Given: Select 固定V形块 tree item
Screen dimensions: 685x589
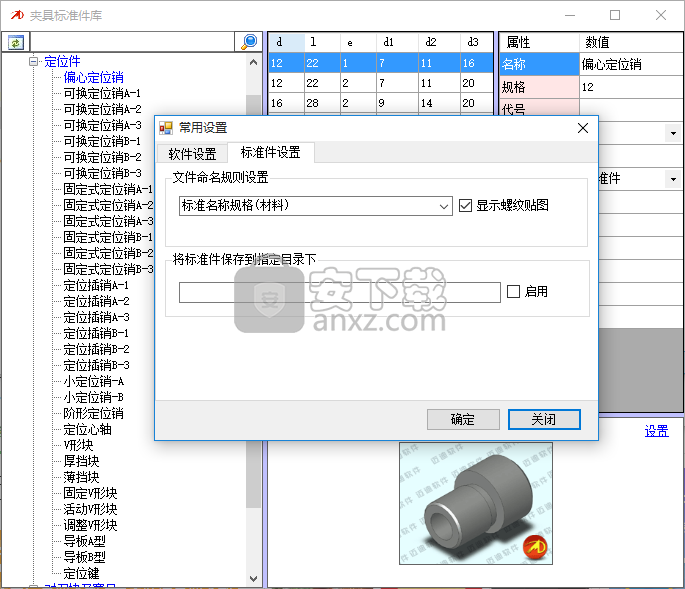Looking at the screenshot, I should point(90,493).
